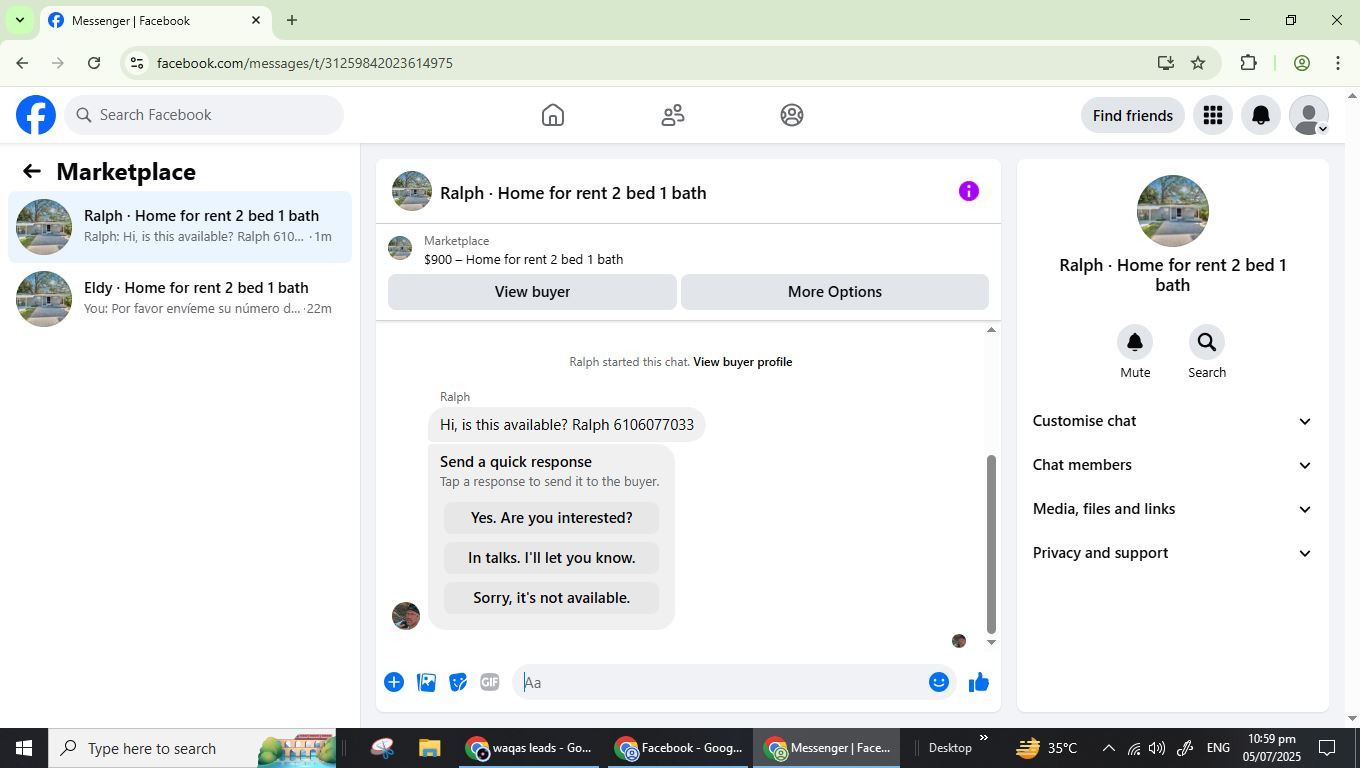
Task: Open the notifications bell
Action: point(1261,116)
